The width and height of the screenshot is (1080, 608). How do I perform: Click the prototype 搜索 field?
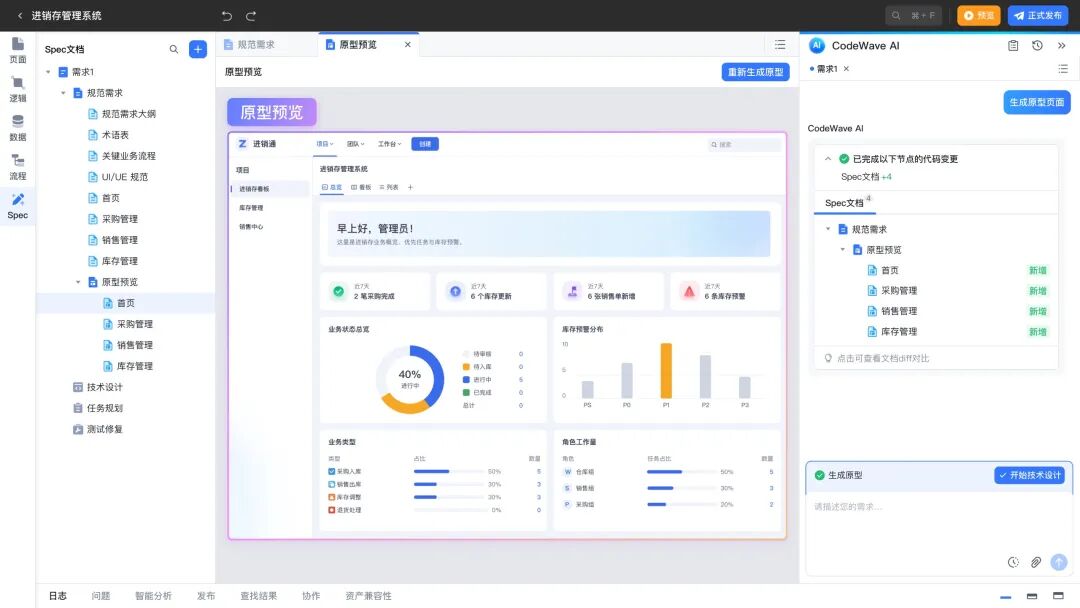pos(745,145)
